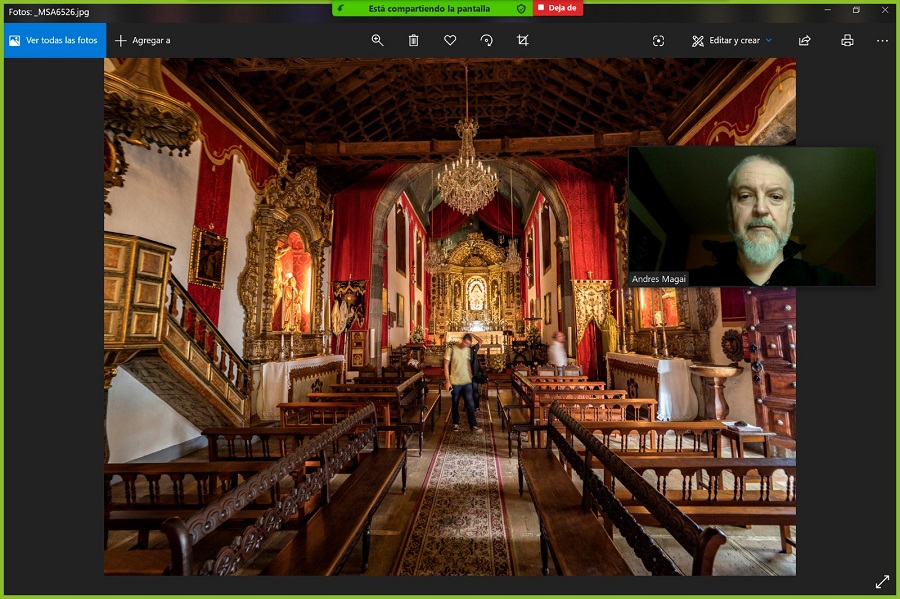Open the more options ellipsis menu
The height and width of the screenshot is (599, 900).
click(882, 40)
